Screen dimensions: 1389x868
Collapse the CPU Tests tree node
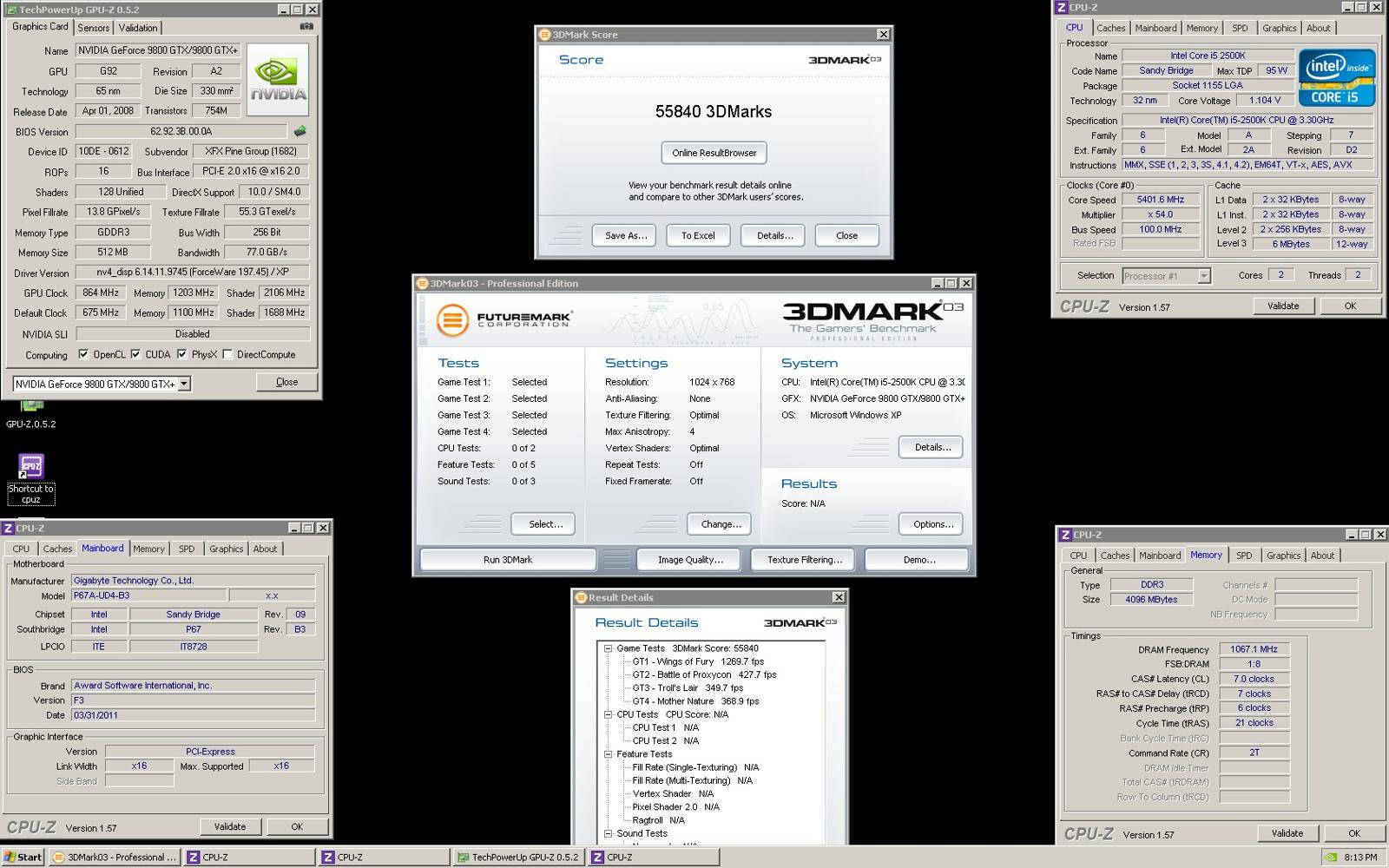pyautogui.click(x=609, y=714)
